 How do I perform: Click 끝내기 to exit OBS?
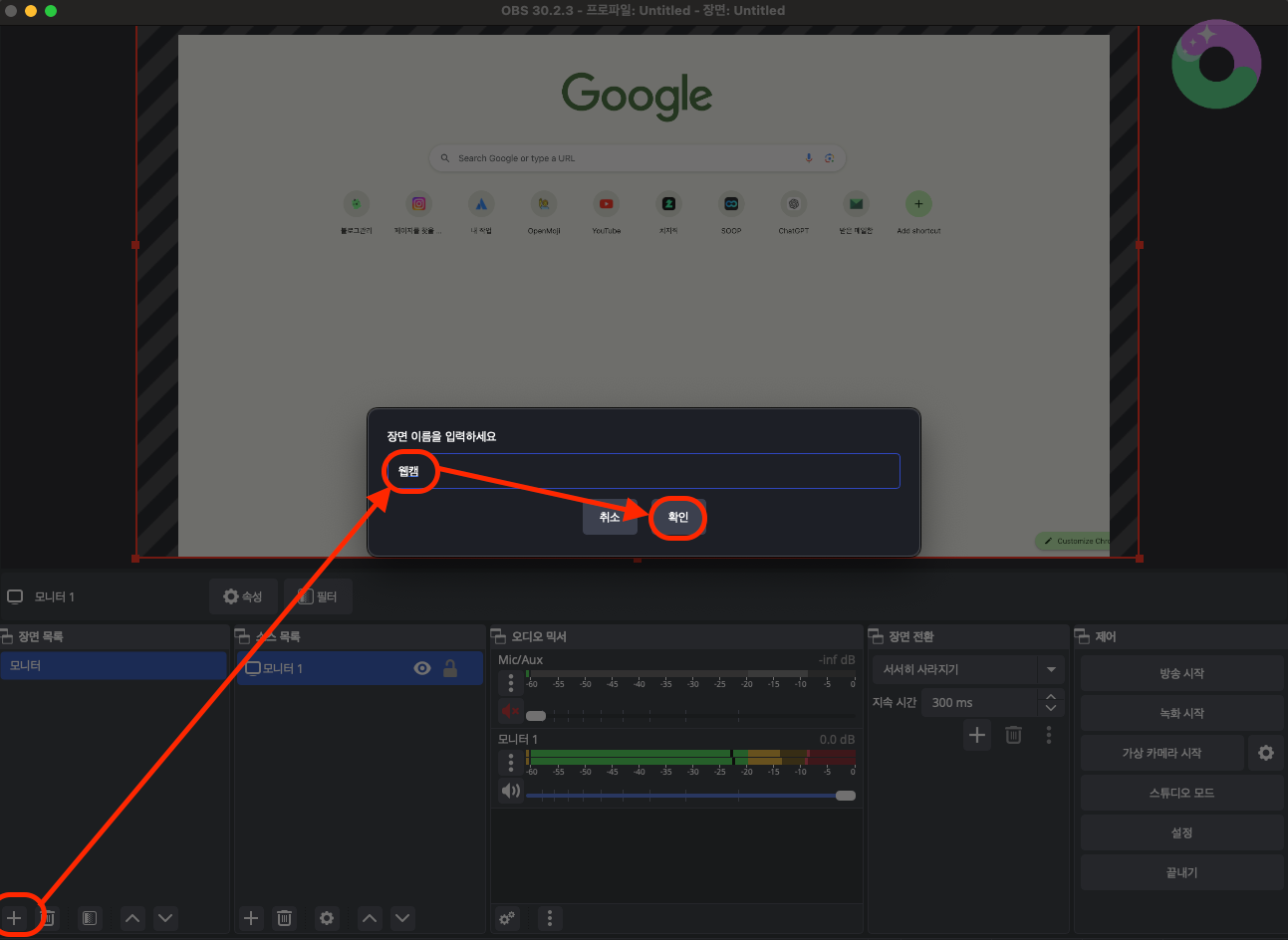(x=1182, y=872)
